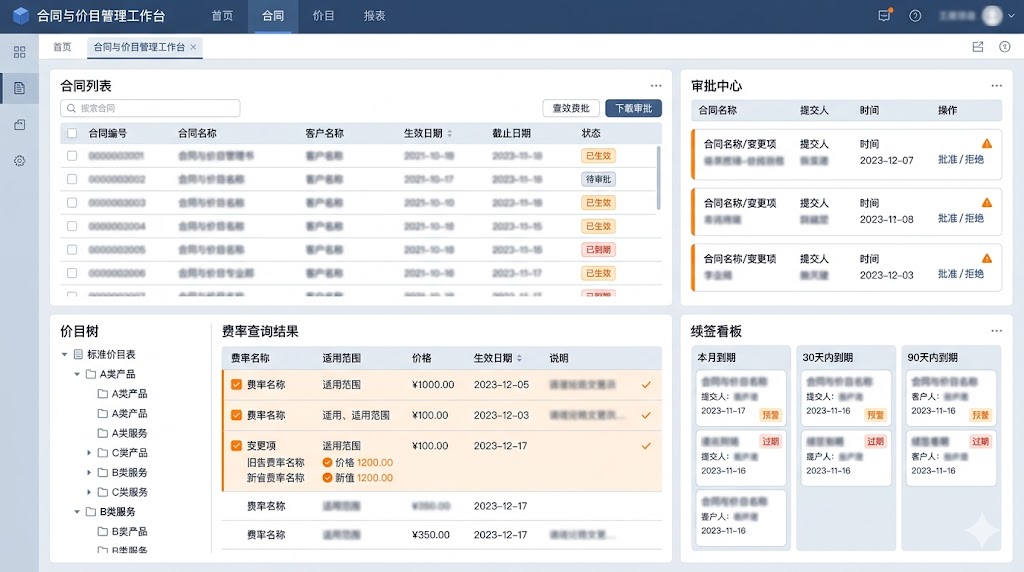This screenshot has height=572, width=1024.
Task: Uncheck the 变更项 row checkbox
Action: (x=236, y=446)
